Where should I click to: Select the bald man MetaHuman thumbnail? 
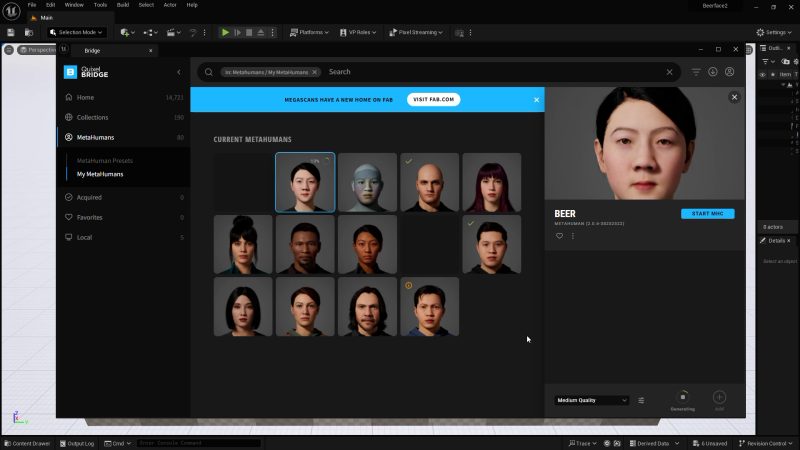coord(430,182)
